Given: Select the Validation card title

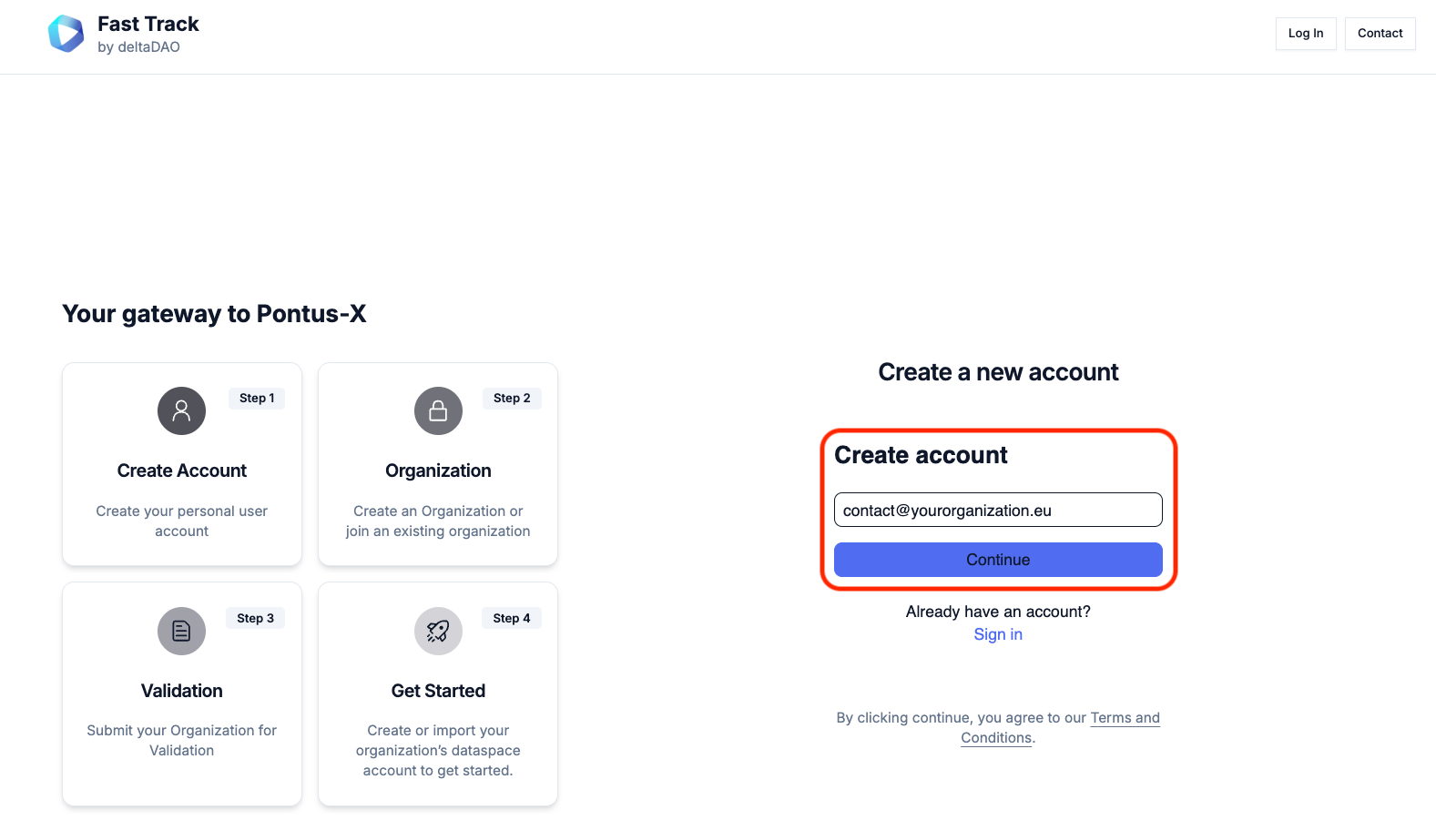Looking at the screenshot, I should [182, 691].
